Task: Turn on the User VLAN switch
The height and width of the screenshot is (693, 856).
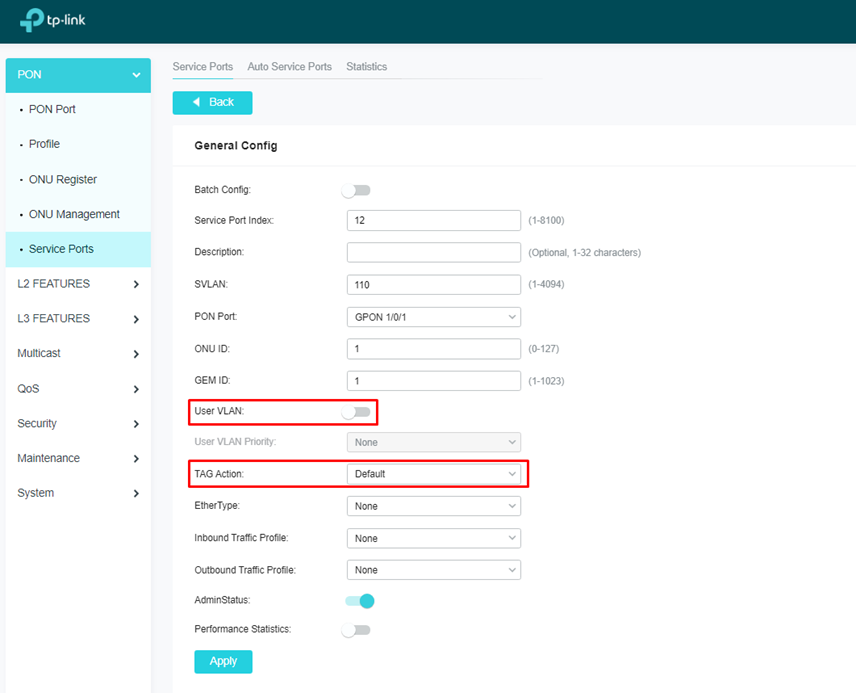Action: pyautogui.click(x=355, y=412)
